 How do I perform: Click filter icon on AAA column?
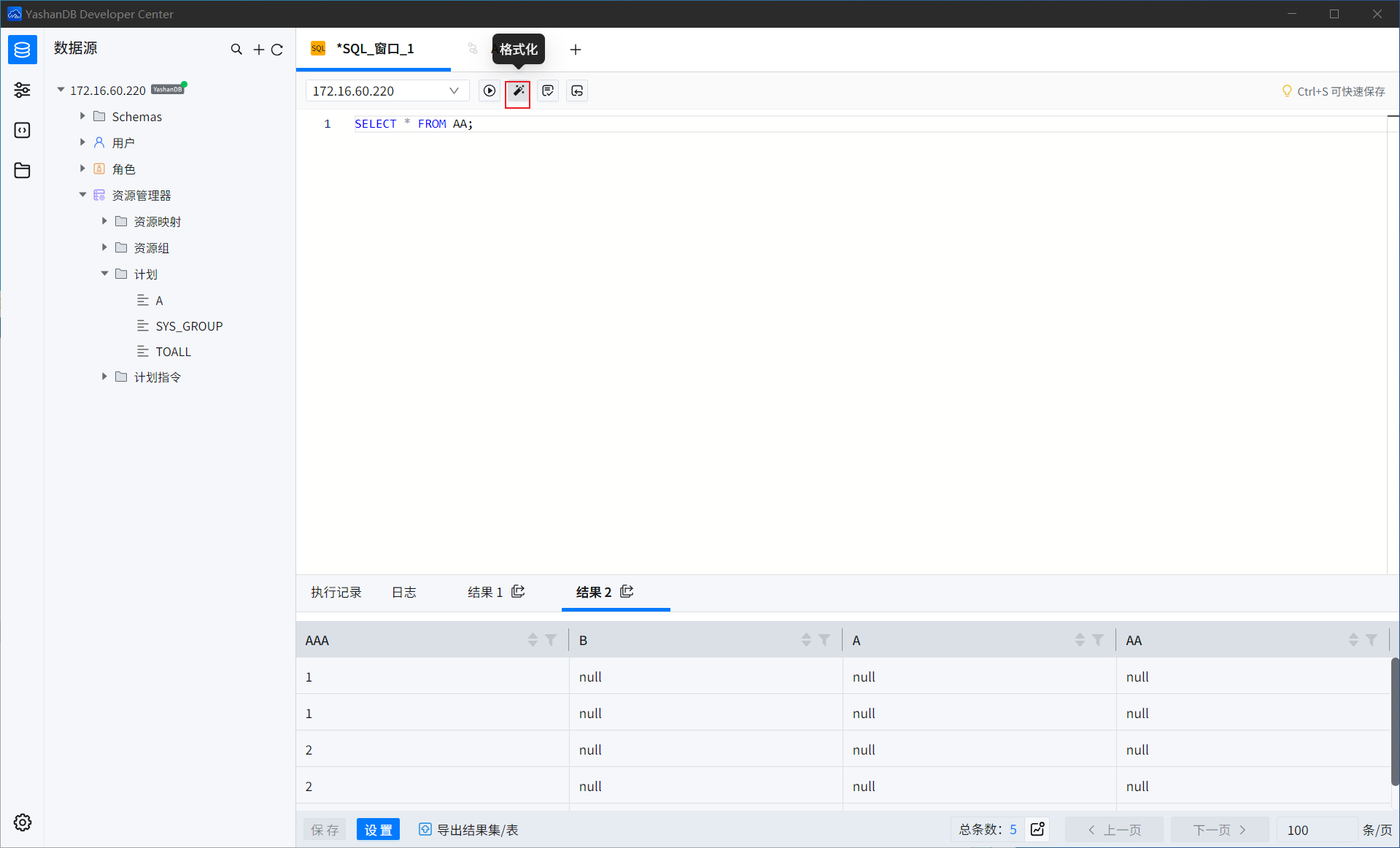[551, 640]
